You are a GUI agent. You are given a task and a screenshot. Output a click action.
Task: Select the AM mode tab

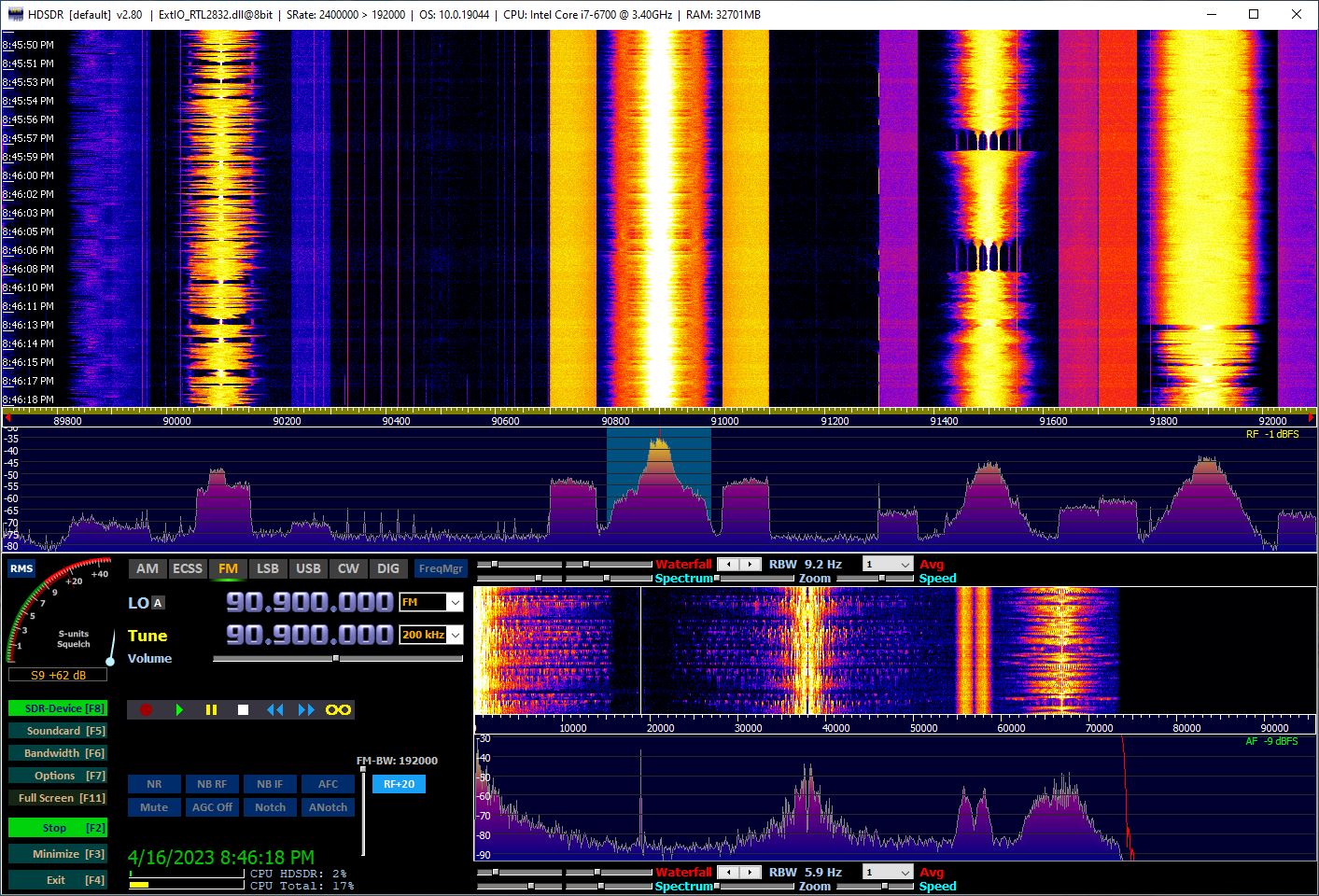pos(147,568)
